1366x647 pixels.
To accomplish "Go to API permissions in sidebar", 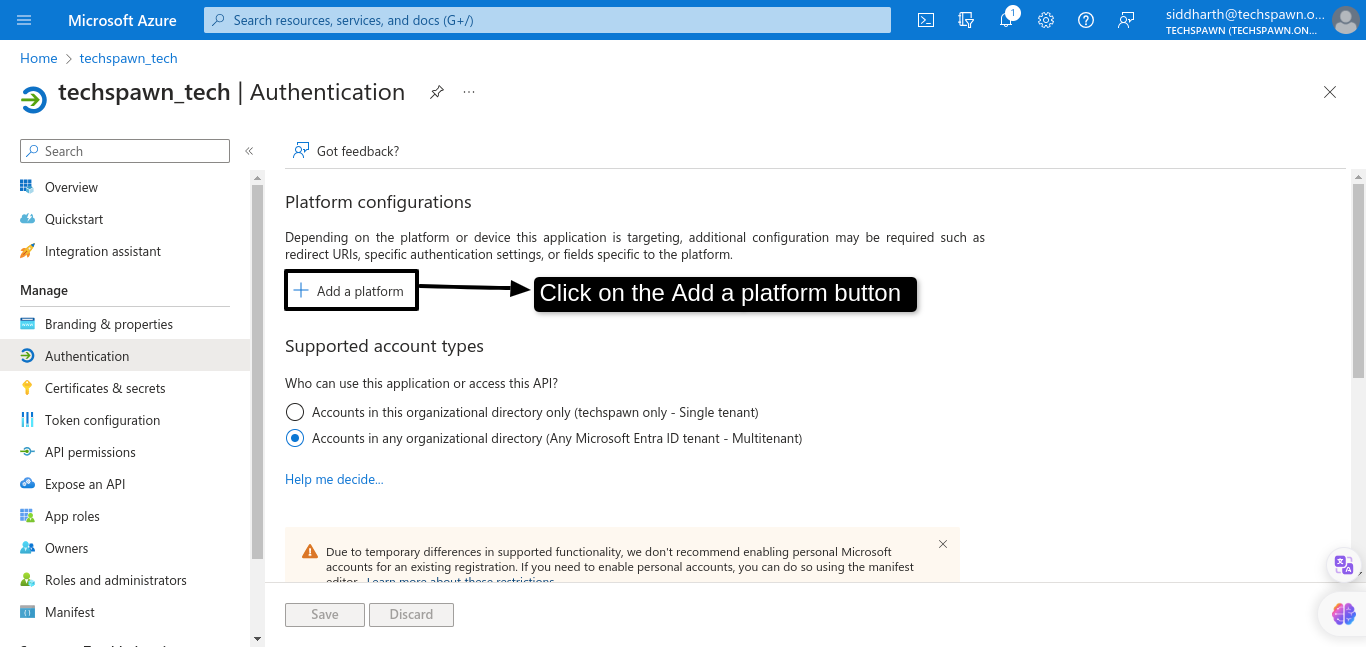I will click(x=90, y=452).
